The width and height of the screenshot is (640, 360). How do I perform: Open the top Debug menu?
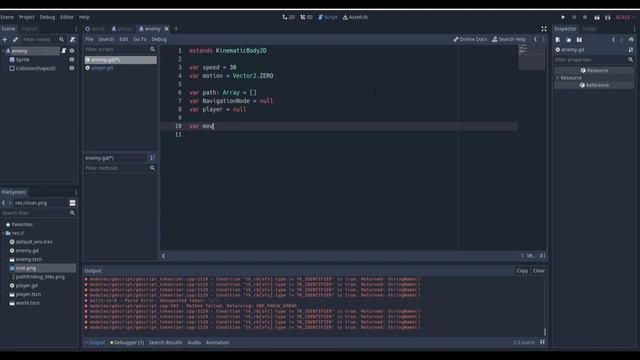coord(47,17)
